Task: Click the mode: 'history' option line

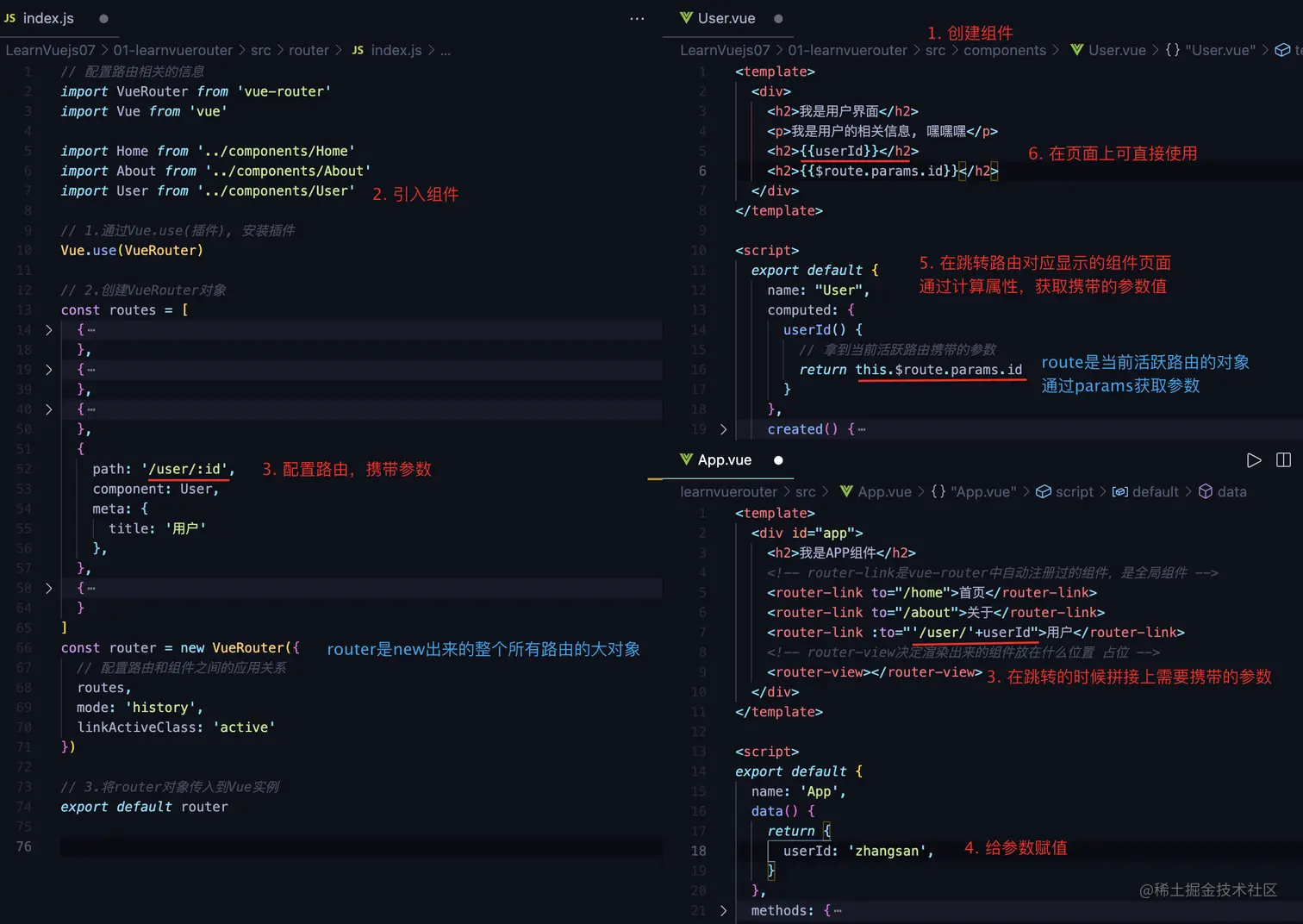Action: (x=140, y=708)
